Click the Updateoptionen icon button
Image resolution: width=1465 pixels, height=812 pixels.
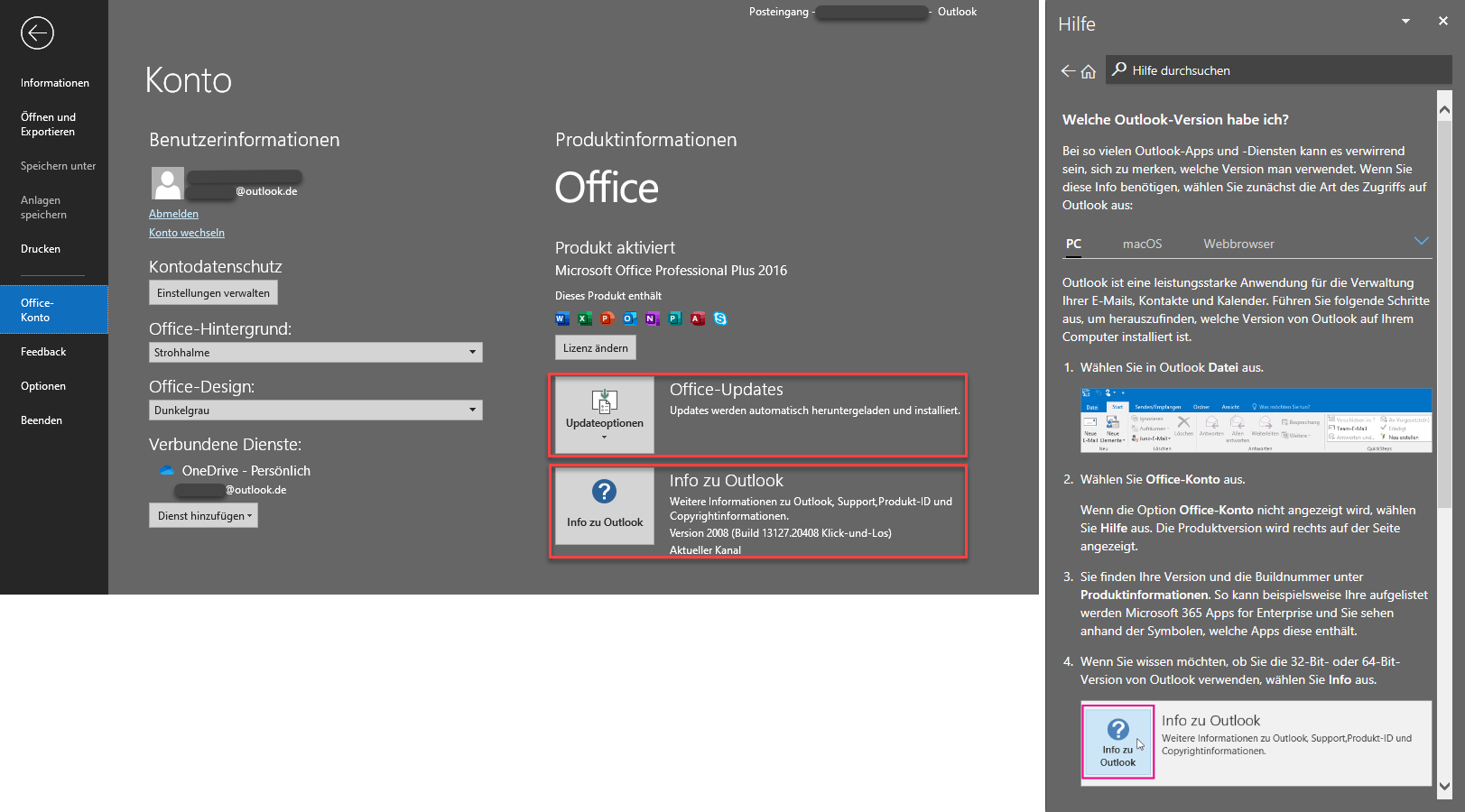(604, 414)
